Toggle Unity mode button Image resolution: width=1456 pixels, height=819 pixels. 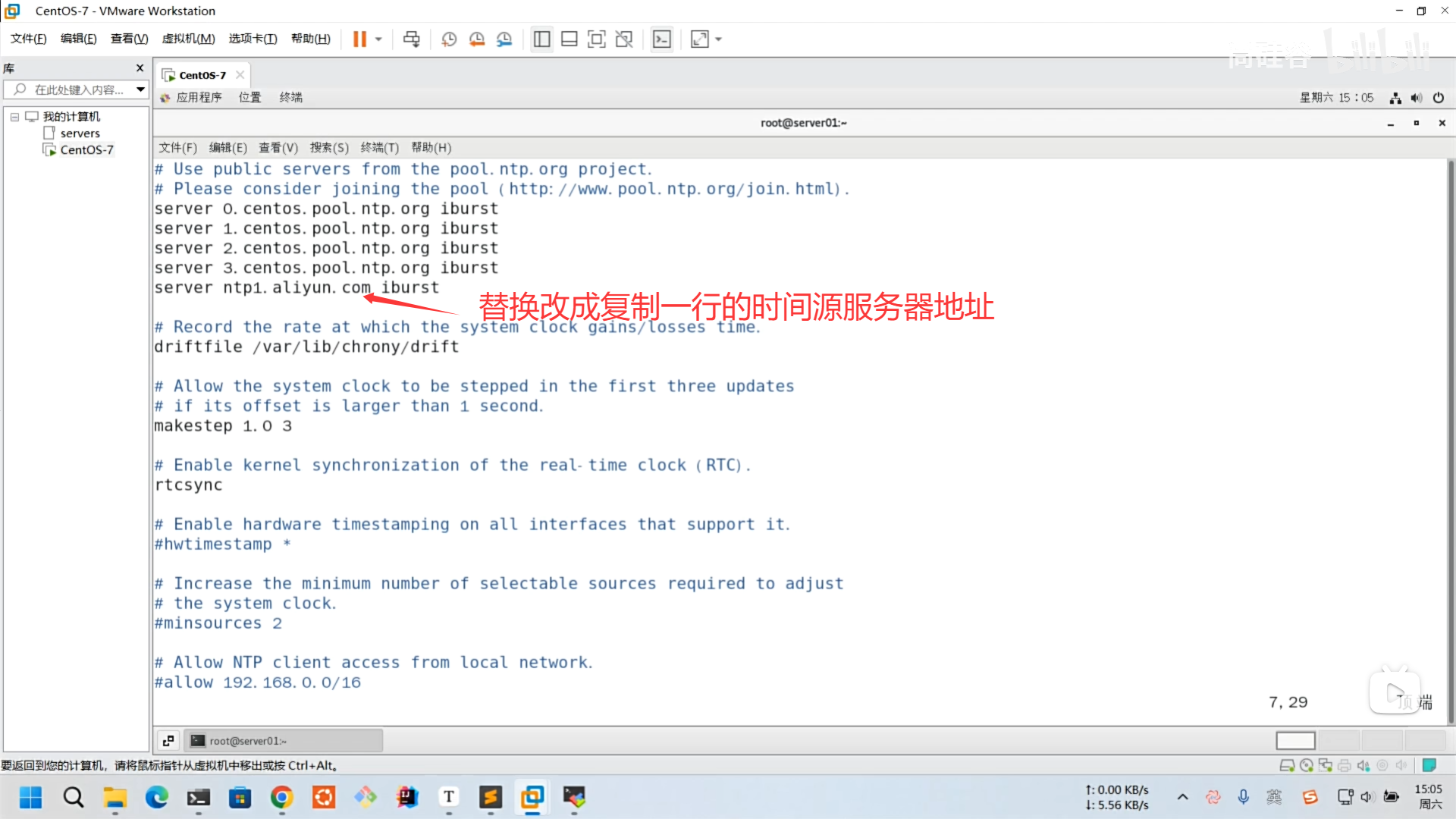[x=624, y=39]
